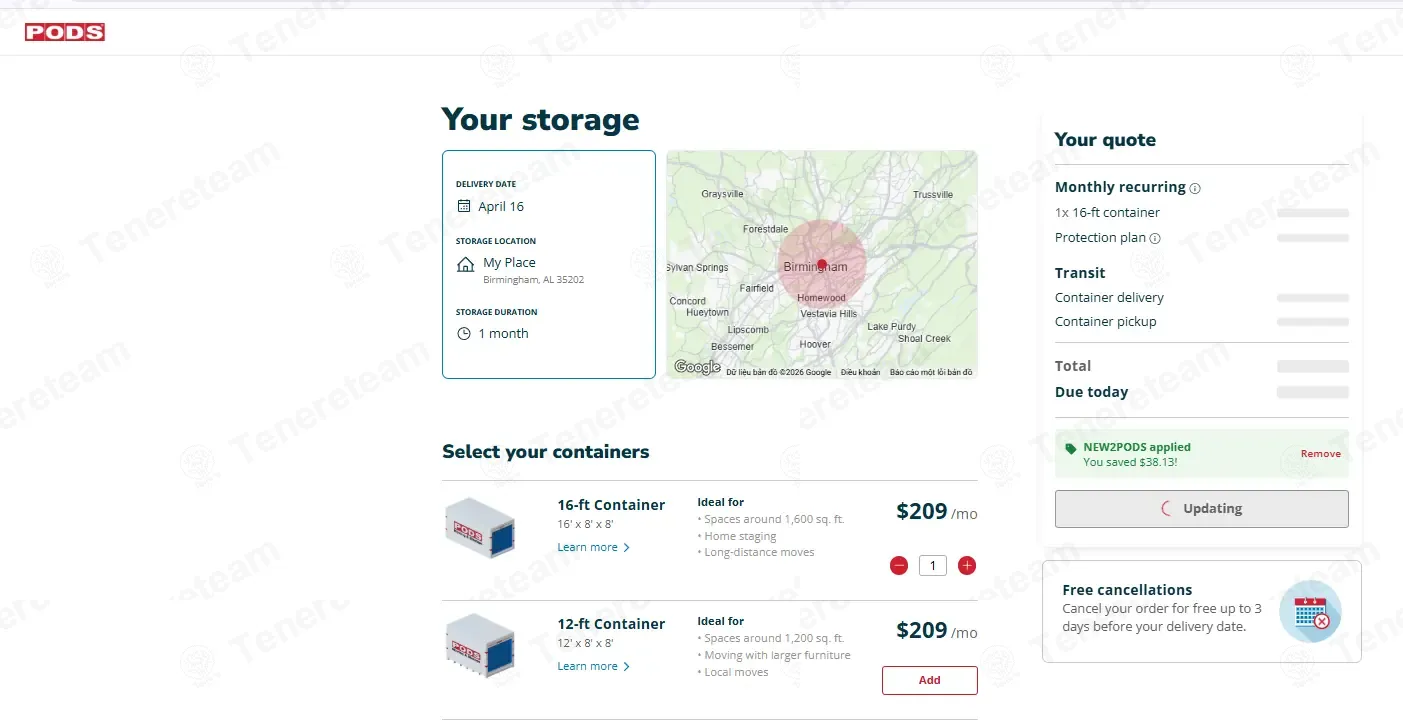The width and height of the screenshot is (1403, 721).
Task: Click the storage location house icon
Action: coord(465,264)
